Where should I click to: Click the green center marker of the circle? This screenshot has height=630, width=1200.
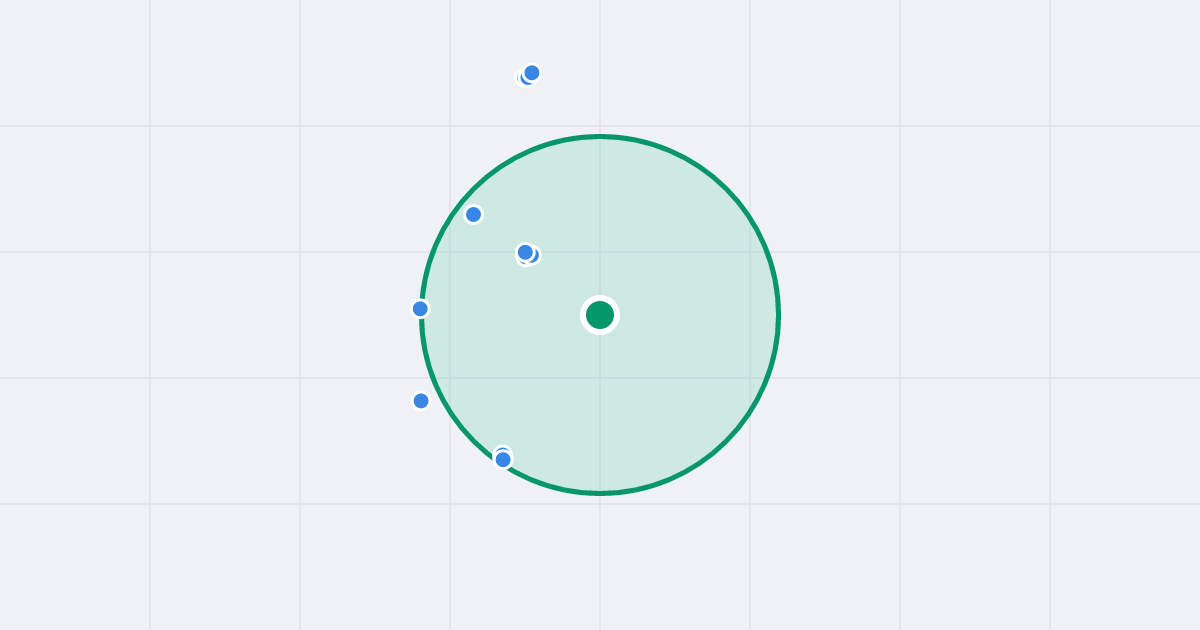pyautogui.click(x=600, y=315)
